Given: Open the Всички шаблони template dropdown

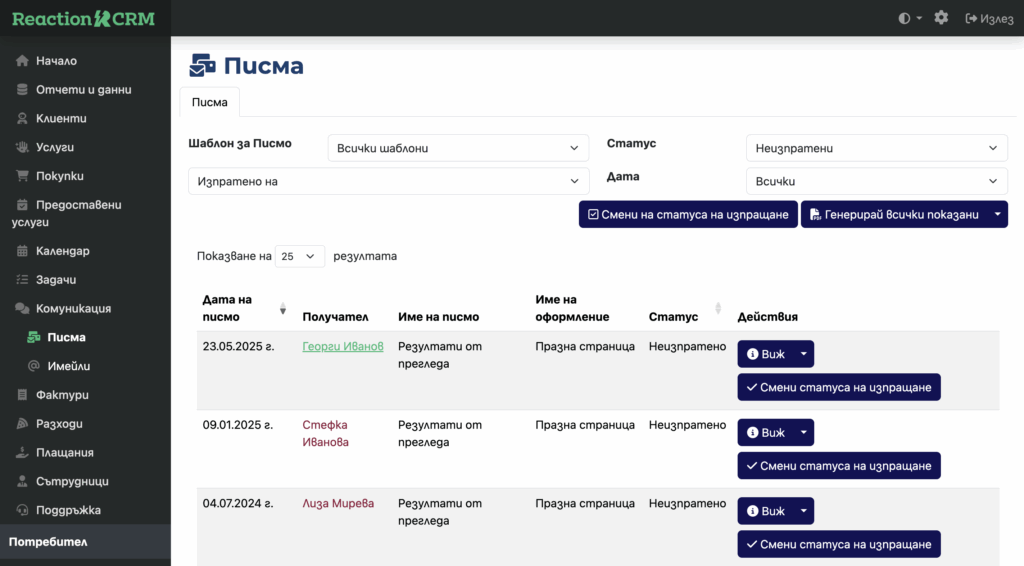Looking at the screenshot, I should (x=458, y=148).
